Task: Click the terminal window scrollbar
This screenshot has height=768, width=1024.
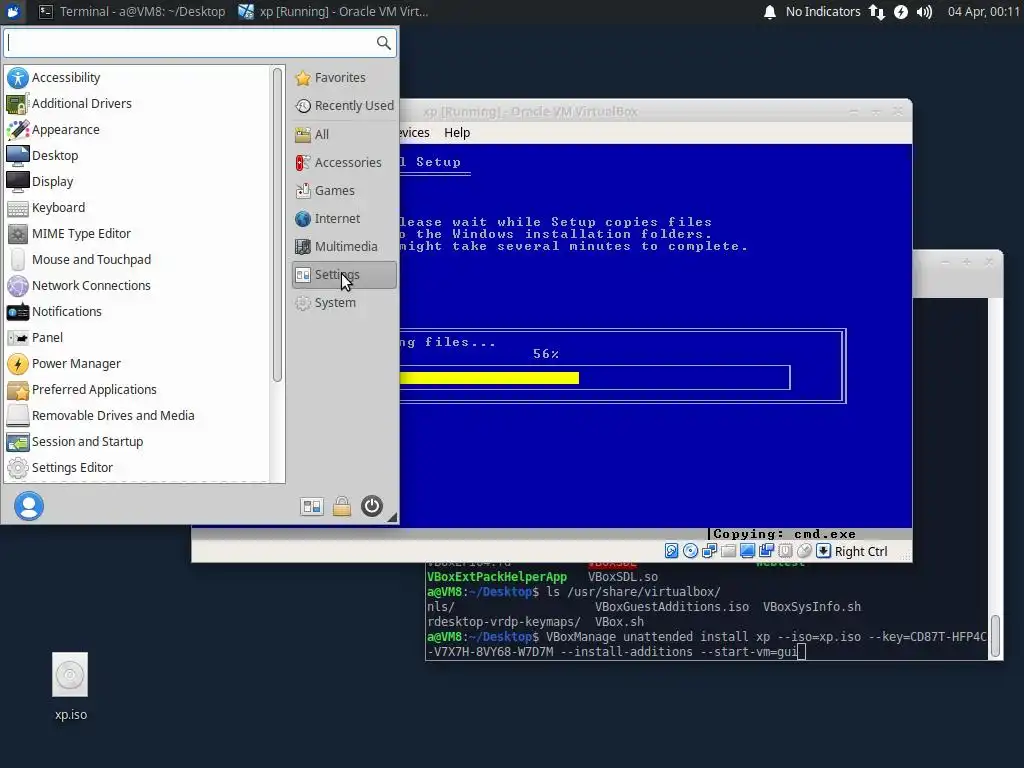Action: pyautogui.click(x=995, y=636)
